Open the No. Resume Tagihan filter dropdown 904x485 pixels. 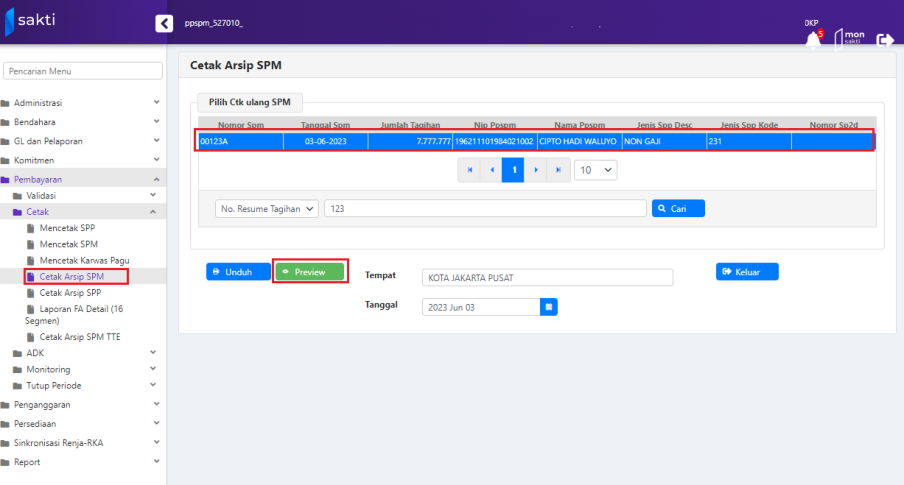(x=267, y=208)
